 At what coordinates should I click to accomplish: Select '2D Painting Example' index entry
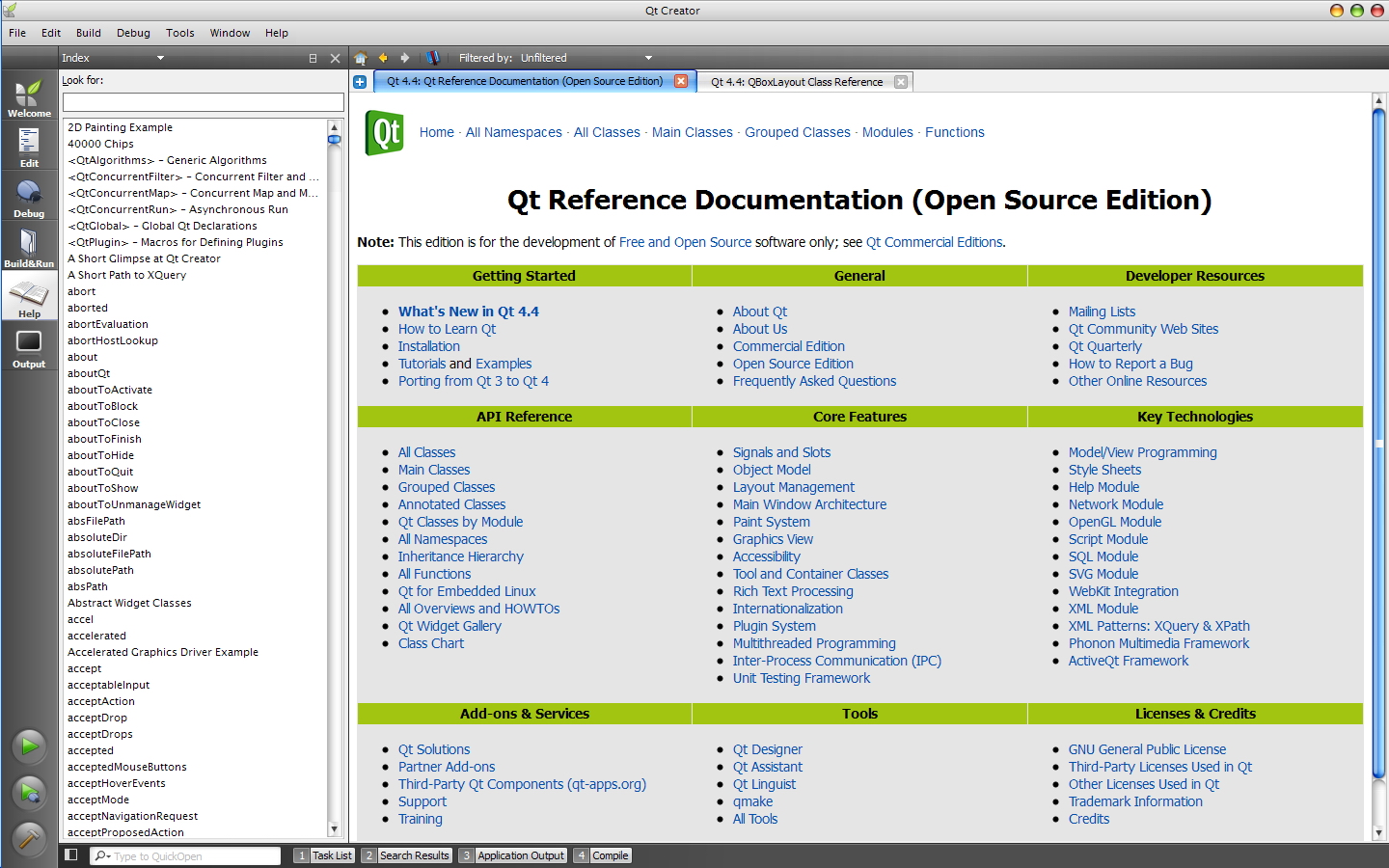coord(120,127)
